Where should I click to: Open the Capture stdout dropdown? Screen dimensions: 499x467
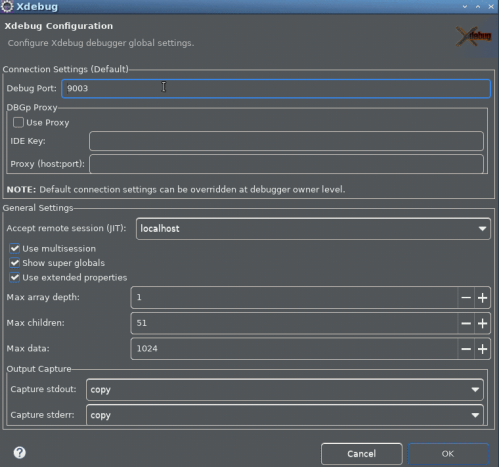coord(285,389)
